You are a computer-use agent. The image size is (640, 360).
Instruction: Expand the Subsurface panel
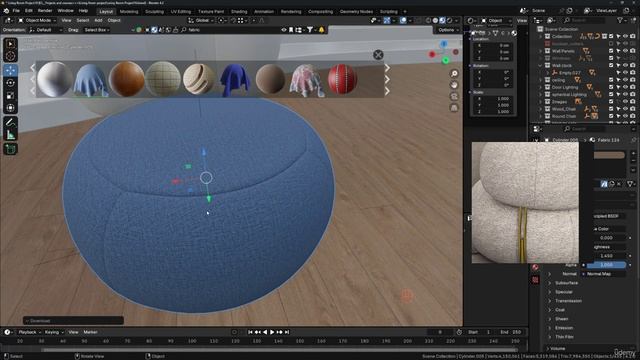549,283
